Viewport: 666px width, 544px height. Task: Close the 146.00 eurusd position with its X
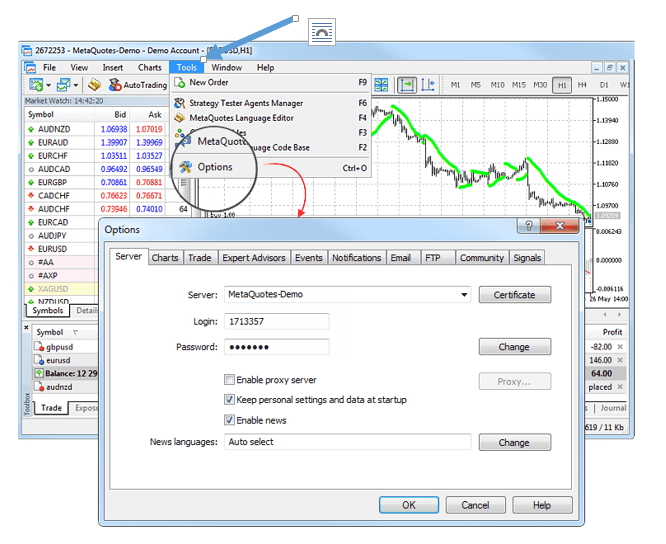coord(620,360)
